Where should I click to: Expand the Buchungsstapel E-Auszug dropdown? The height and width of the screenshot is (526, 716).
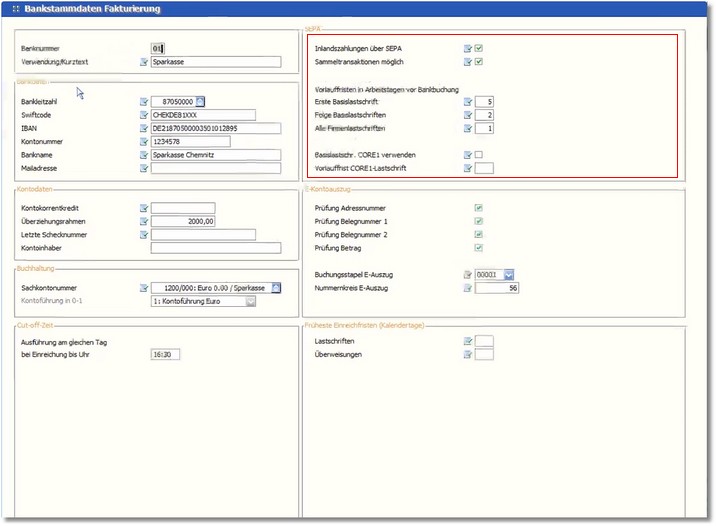pyautogui.click(x=509, y=274)
